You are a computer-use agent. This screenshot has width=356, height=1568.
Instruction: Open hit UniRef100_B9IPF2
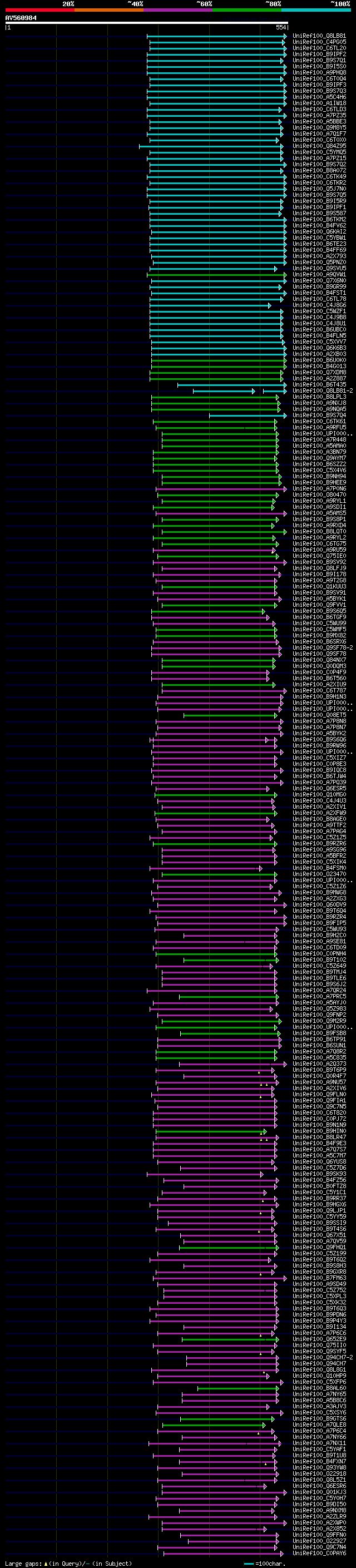click(x=319, y=54)
